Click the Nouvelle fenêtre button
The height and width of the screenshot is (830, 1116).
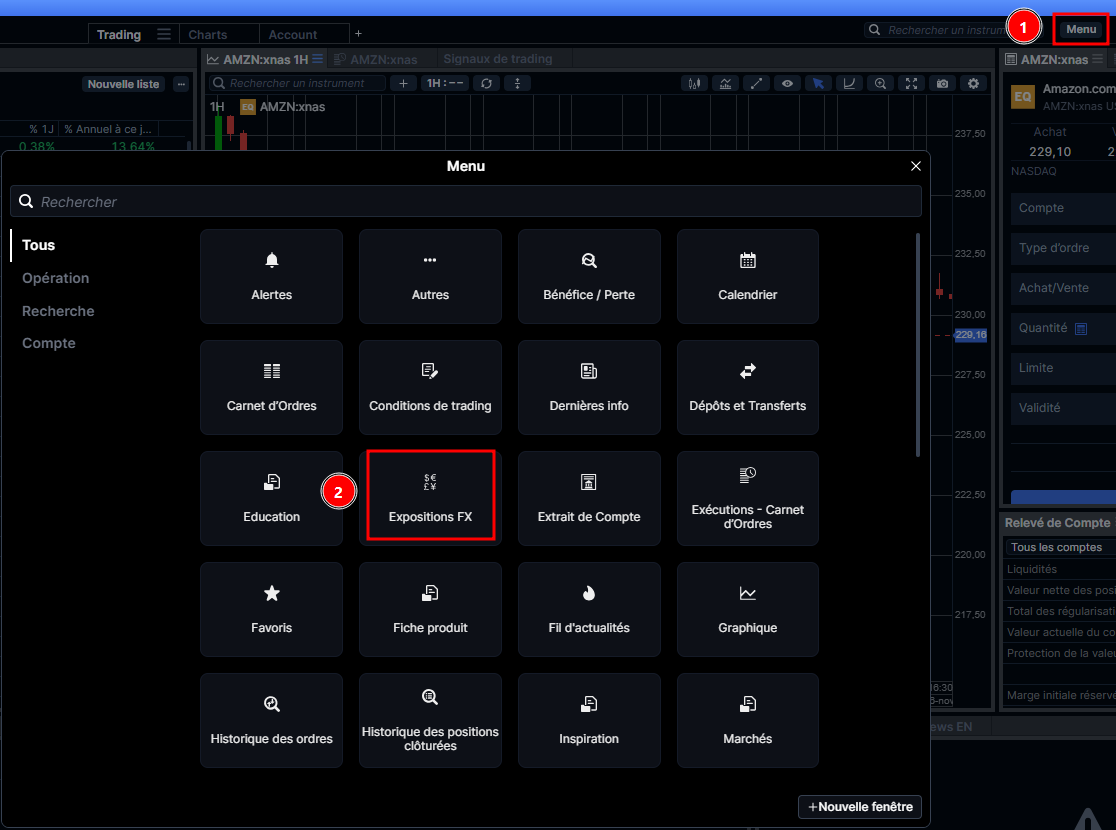pyautogui.click(x=859, y=807)
